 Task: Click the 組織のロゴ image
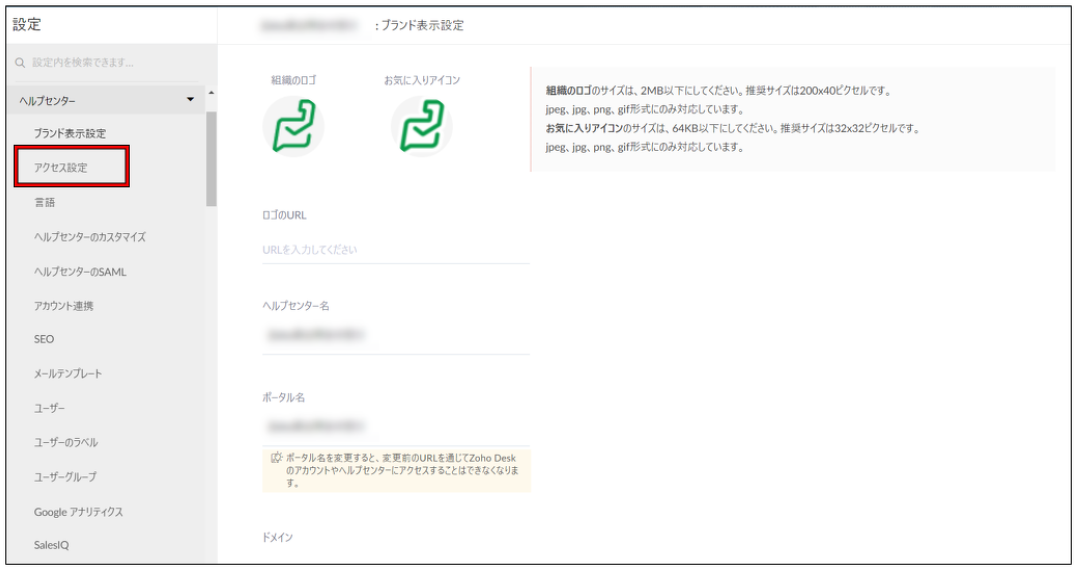pyautogui.click(x=293, y=126)
